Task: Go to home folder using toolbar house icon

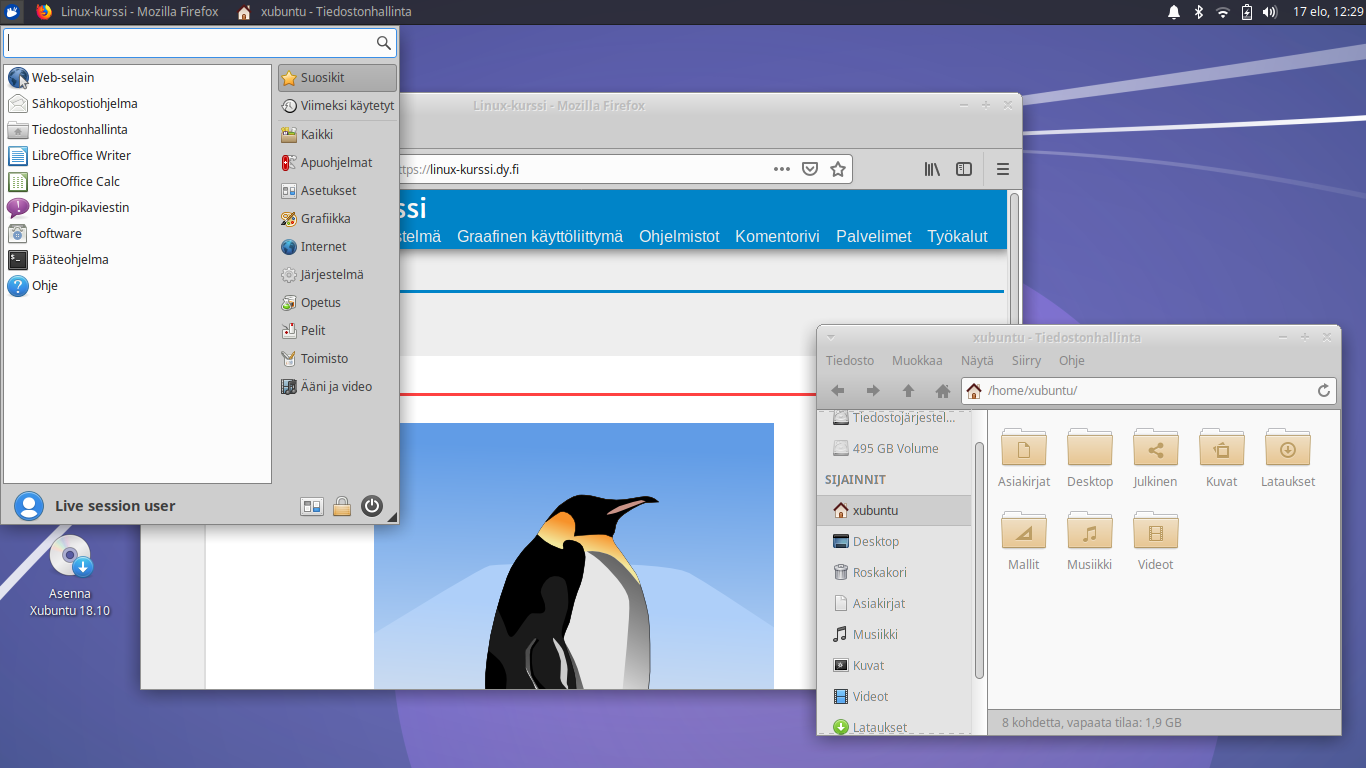Action: (942, 391)
